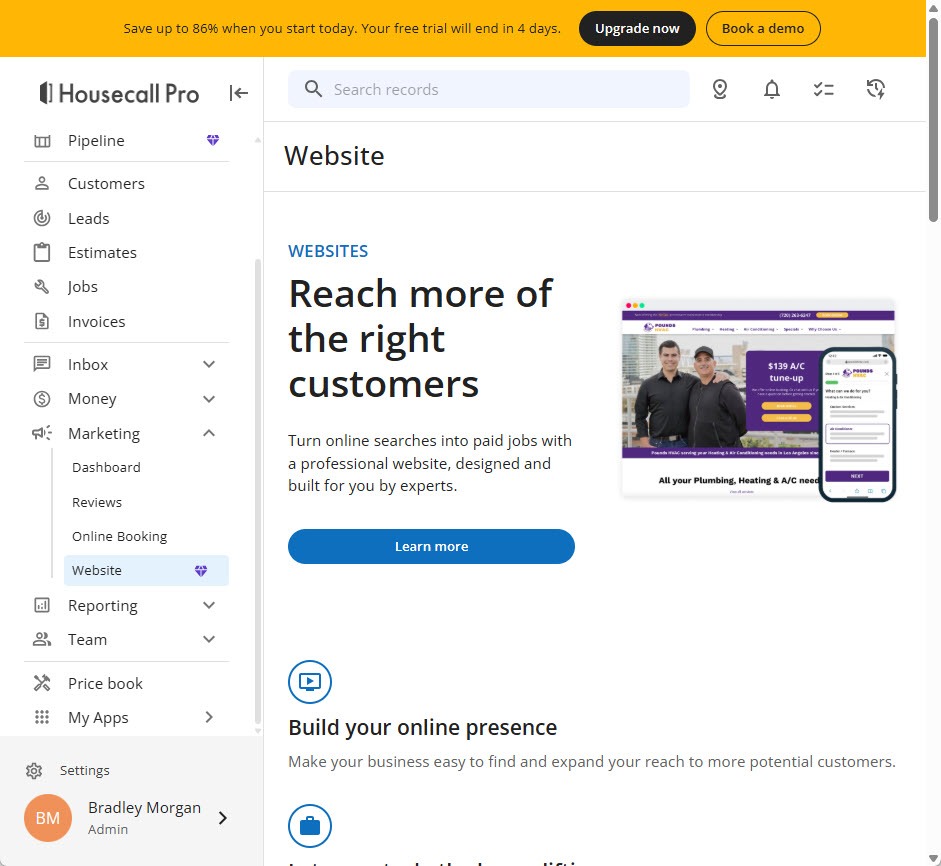Open the Customers page
The image size is (941, 866).
coord(106,184)
